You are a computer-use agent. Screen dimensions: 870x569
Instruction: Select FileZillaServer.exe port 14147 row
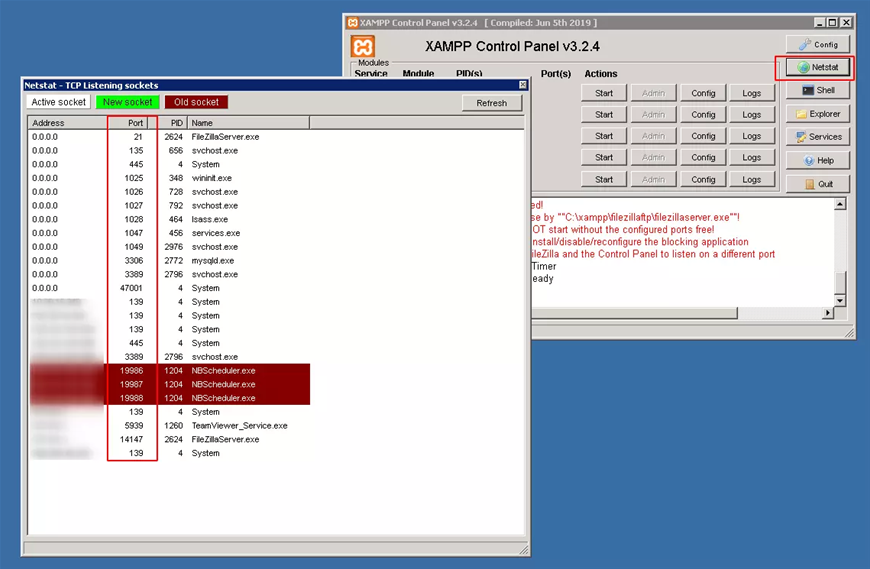pyautogui.click(x=169, y=439)
